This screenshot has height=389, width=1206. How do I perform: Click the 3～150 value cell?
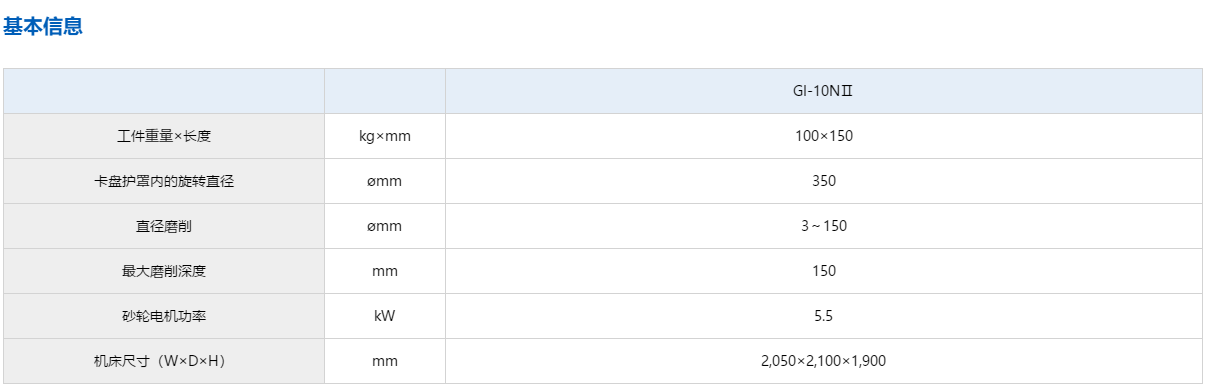pos(824,226)
